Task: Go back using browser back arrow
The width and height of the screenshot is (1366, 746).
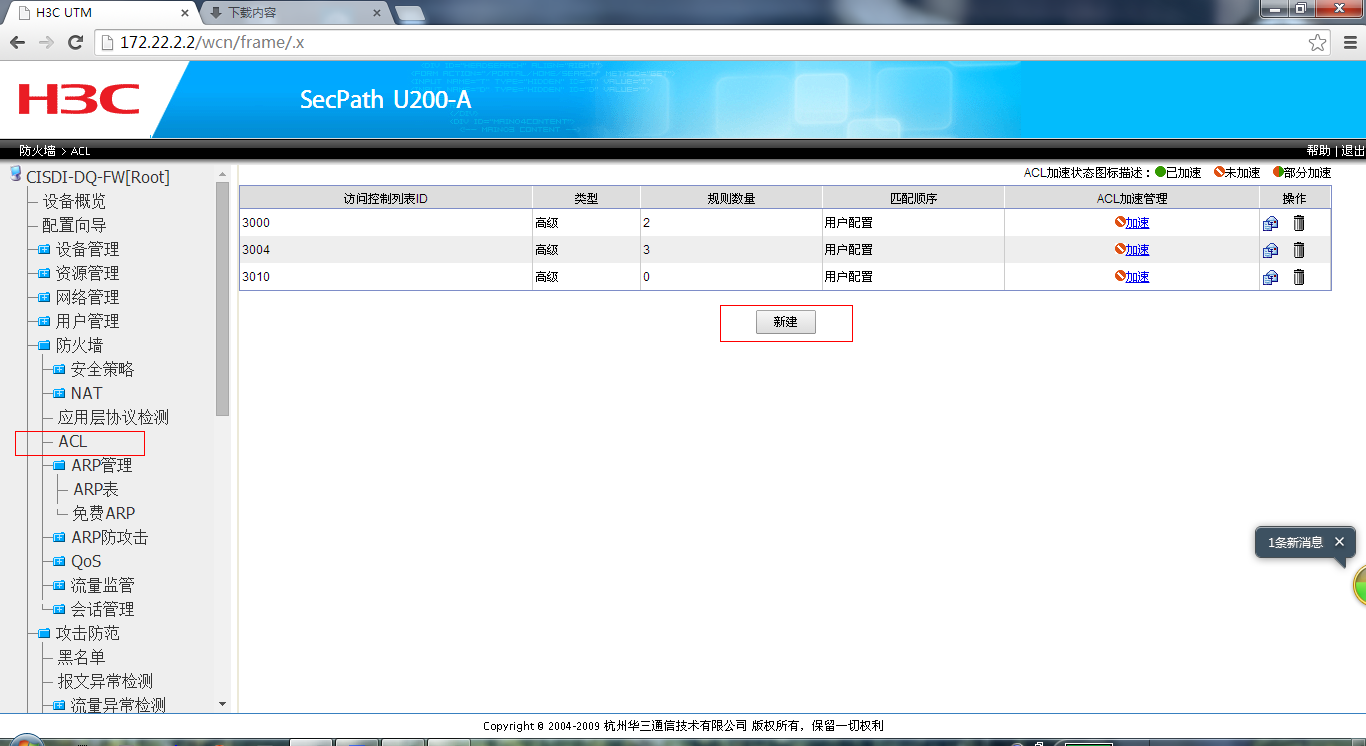Action: click(x=17, y=42)
